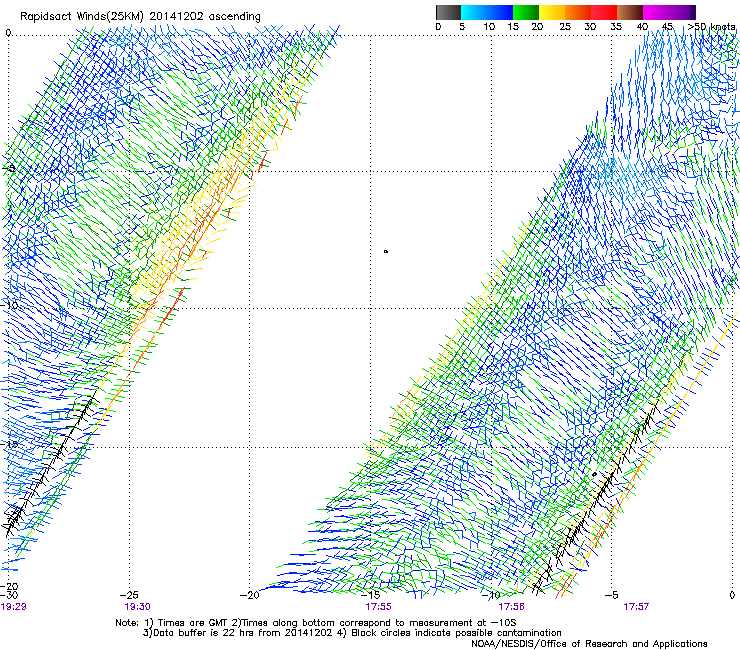This screenshot has width=740, height=650.
Task: Click the purple "17:57" time label
Action: point(636,607)
